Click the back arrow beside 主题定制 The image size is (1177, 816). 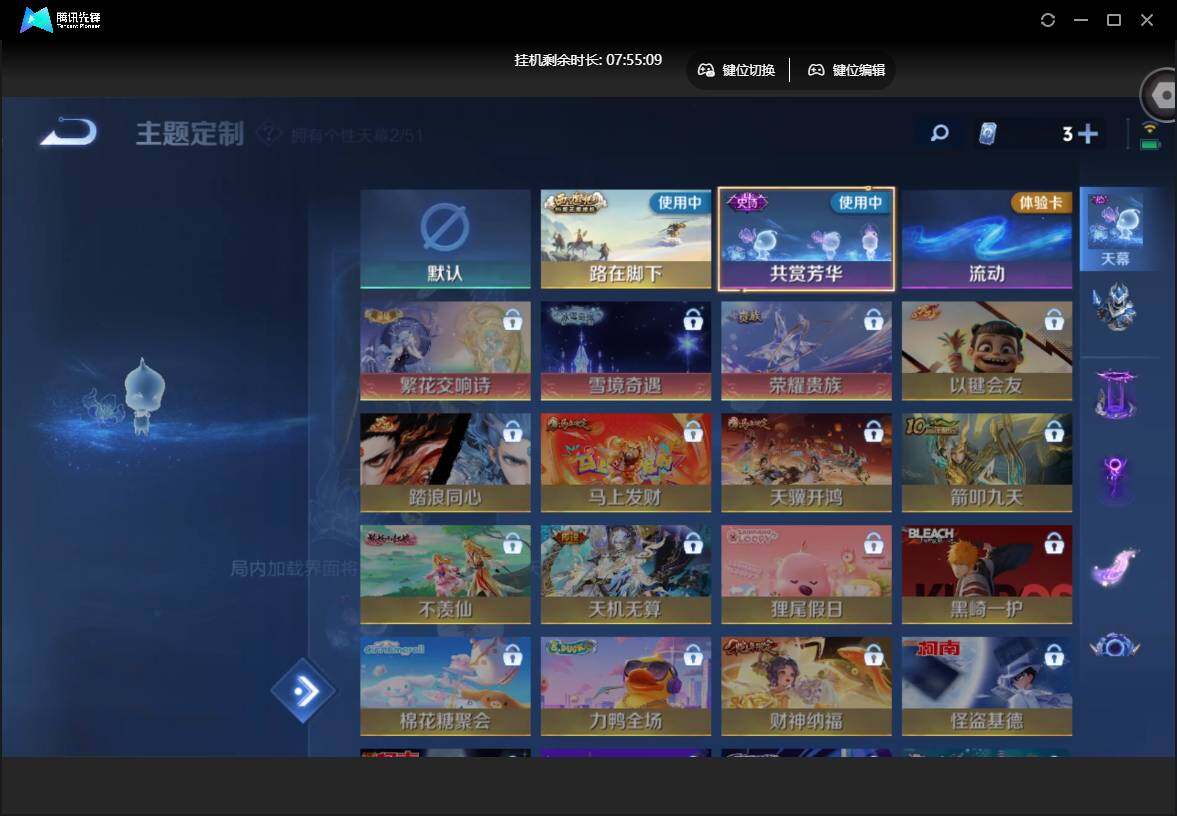[68, 132]
